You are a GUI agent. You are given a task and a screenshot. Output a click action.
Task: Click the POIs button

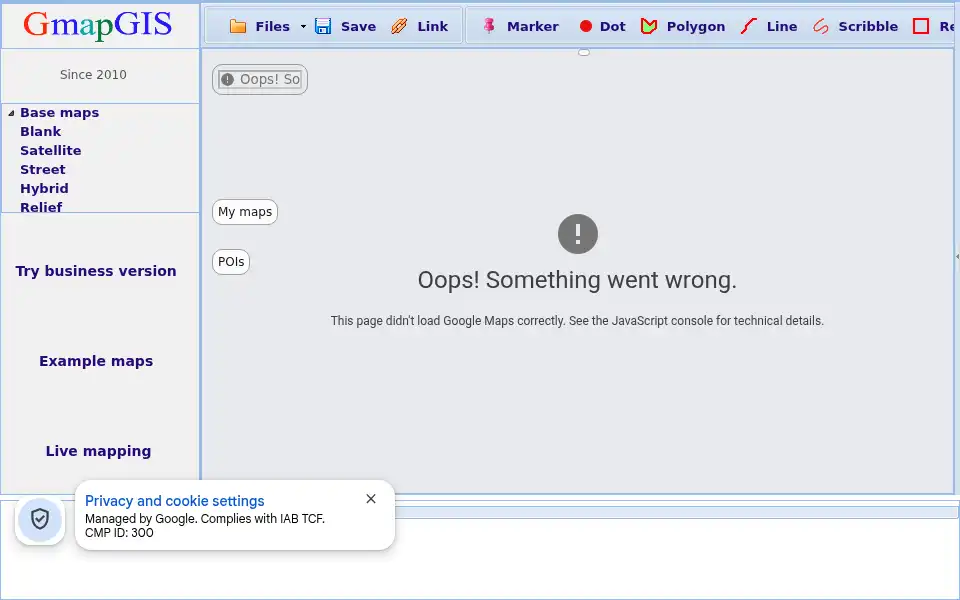231,262
